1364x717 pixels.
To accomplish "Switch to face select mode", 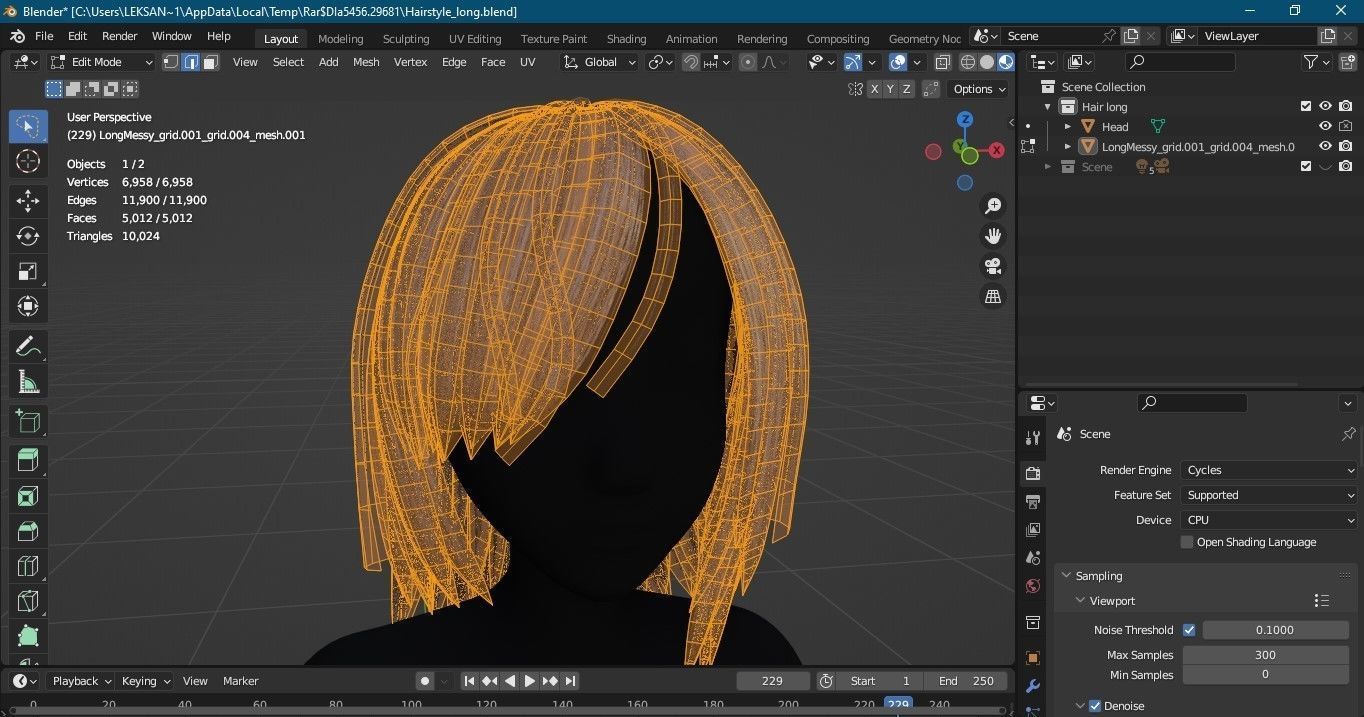I will (x=210, y=62).
